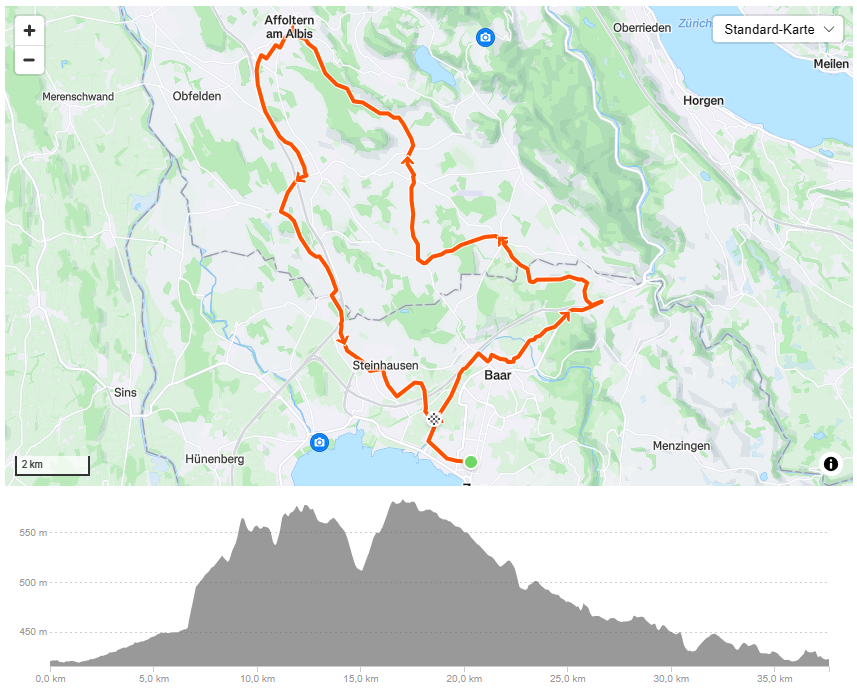Click the checkered finish flag marker
857x691 pixels.
tap(433, 419)
